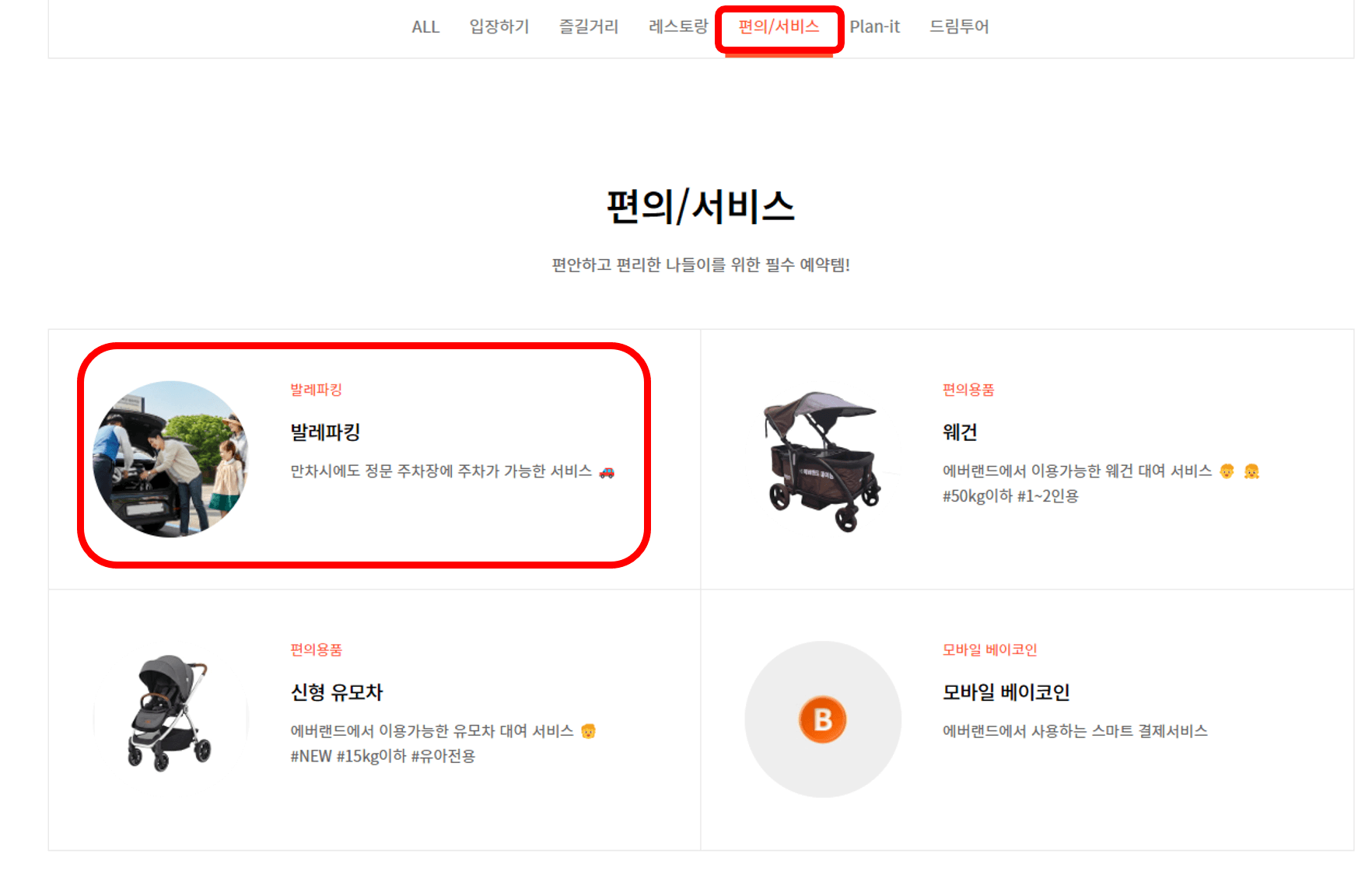
Task: Click the stroller product image
Action: pyautogui.click(x=170, y=712)
